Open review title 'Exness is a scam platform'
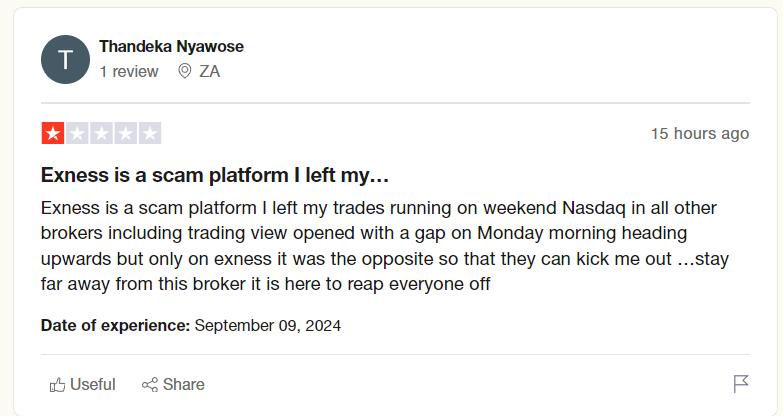 [215, 175]
